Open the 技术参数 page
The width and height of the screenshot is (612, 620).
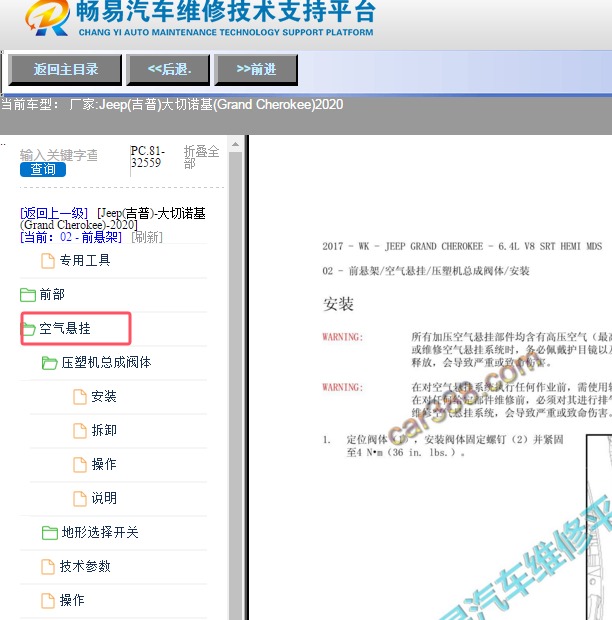pos(85,567)
